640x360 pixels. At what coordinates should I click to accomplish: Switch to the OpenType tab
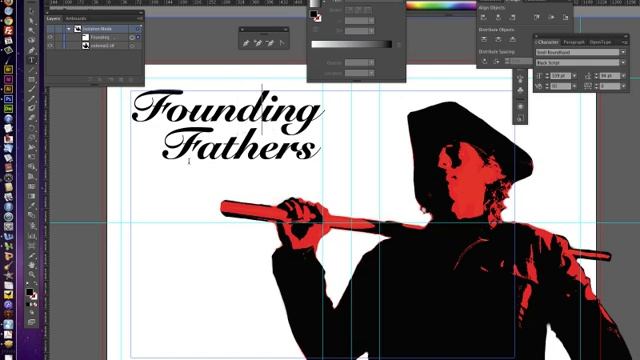point(600,42)
